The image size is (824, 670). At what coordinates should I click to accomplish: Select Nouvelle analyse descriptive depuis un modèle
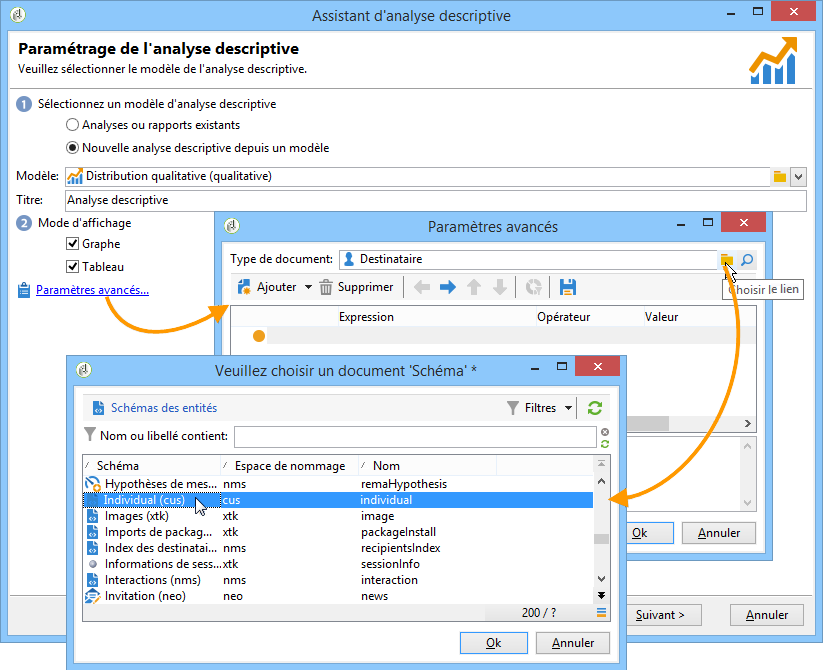(73, 148)
